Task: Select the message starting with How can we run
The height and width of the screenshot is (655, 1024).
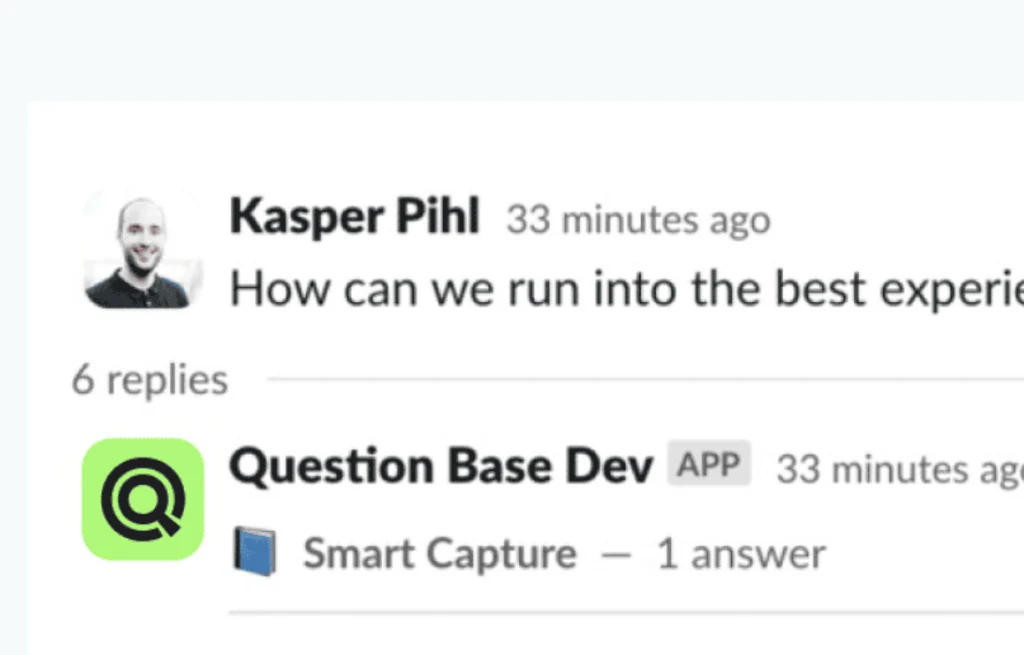Action: click(x=600, y=289)
